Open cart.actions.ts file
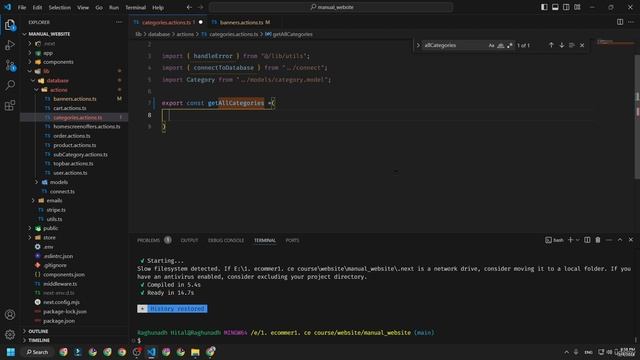This screenshot has height=360, width=640. pos(69,108)
